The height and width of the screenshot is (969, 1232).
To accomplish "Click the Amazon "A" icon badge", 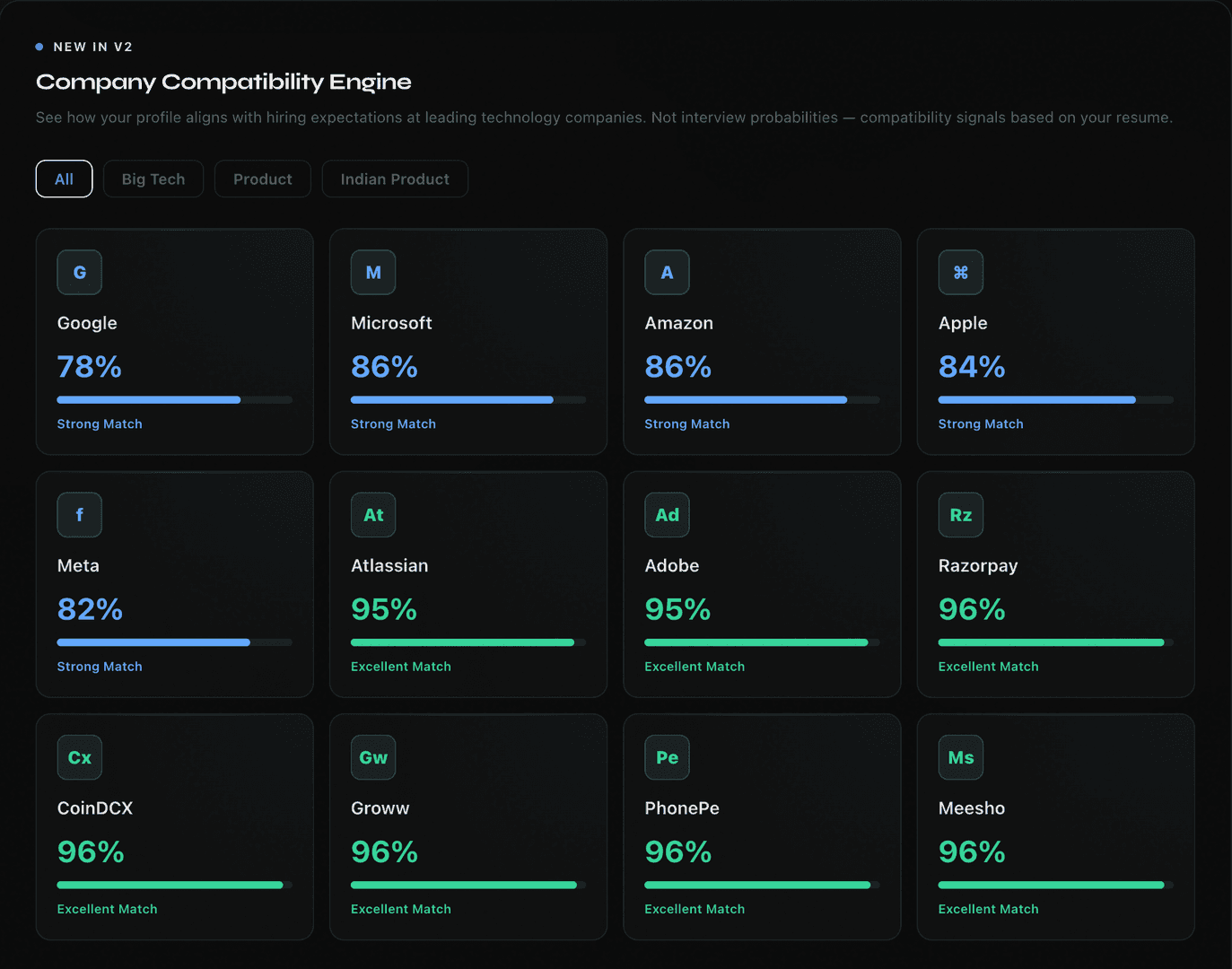I will [667, 273].
